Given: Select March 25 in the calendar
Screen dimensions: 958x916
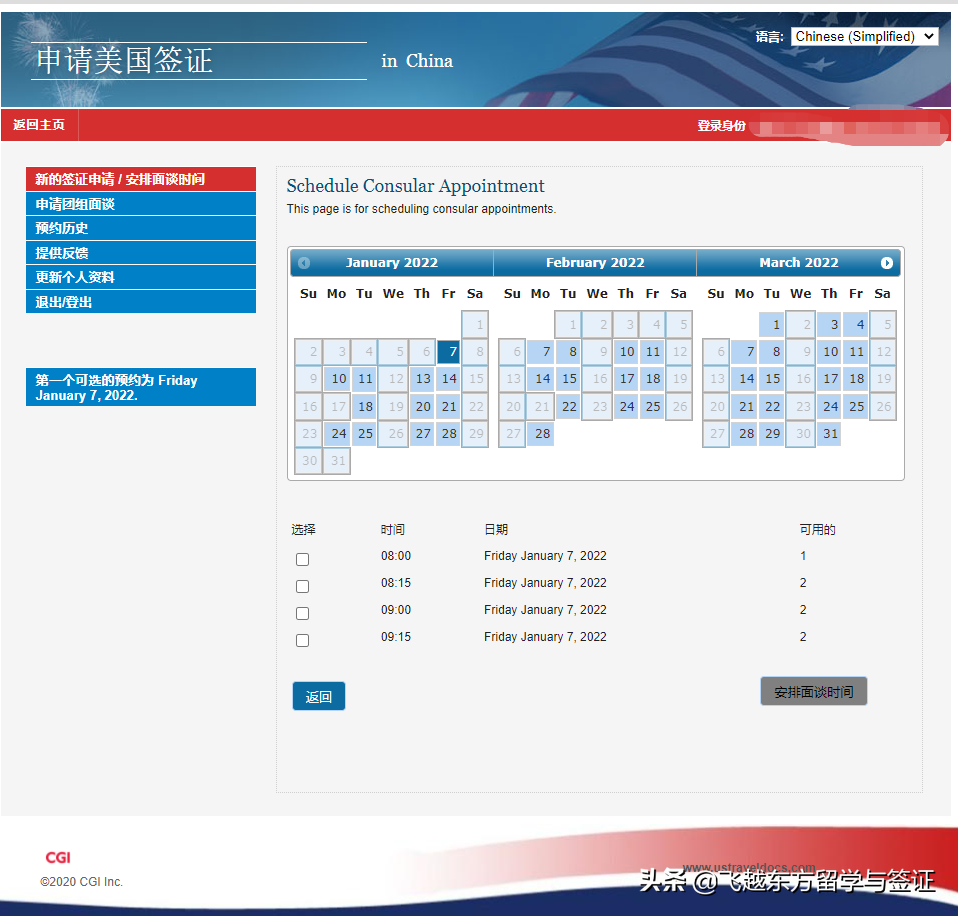Looking at the screenshot, I should pos(856,406).
